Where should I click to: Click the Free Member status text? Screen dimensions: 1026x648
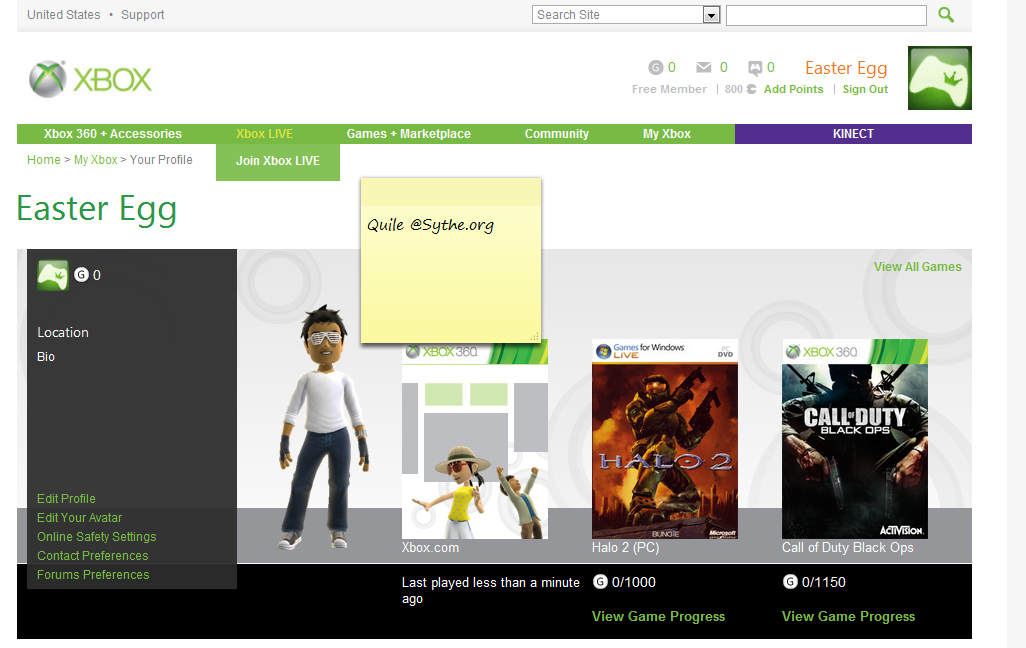[669, 89]
